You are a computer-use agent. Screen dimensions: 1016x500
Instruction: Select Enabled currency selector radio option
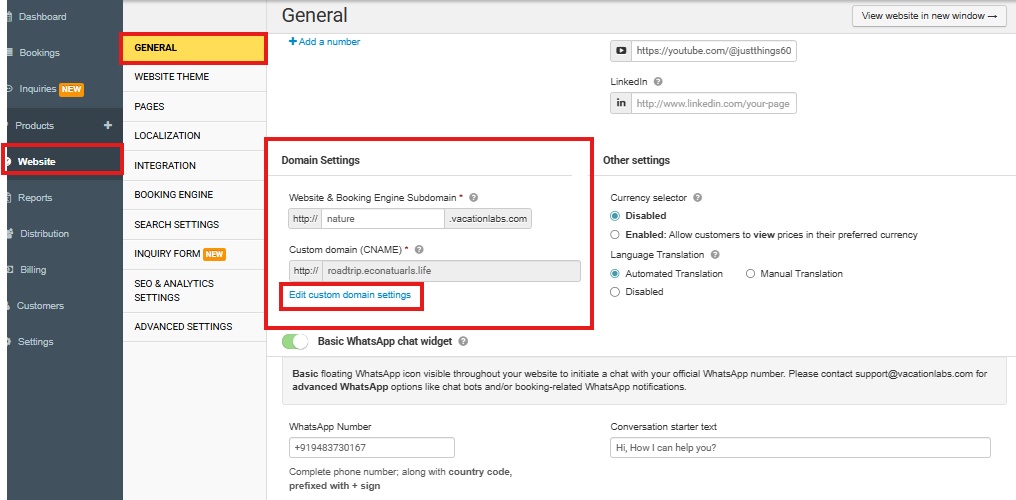click(x=615, y=235)
